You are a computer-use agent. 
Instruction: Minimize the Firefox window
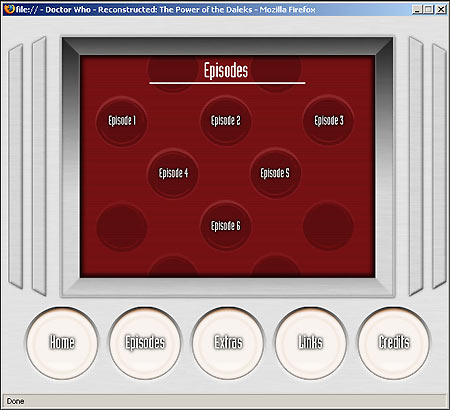(417, 9)
